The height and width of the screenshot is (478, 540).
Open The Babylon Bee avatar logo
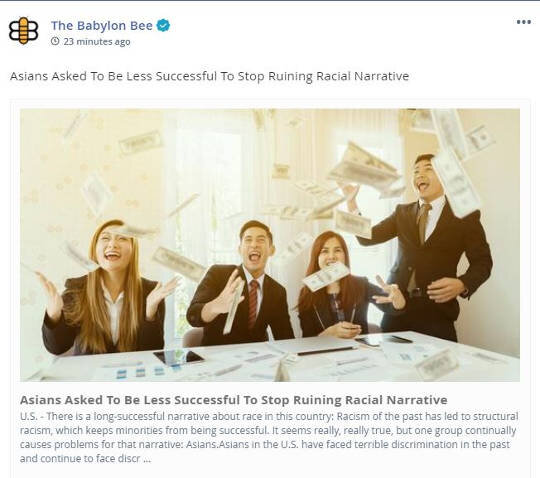23,31
